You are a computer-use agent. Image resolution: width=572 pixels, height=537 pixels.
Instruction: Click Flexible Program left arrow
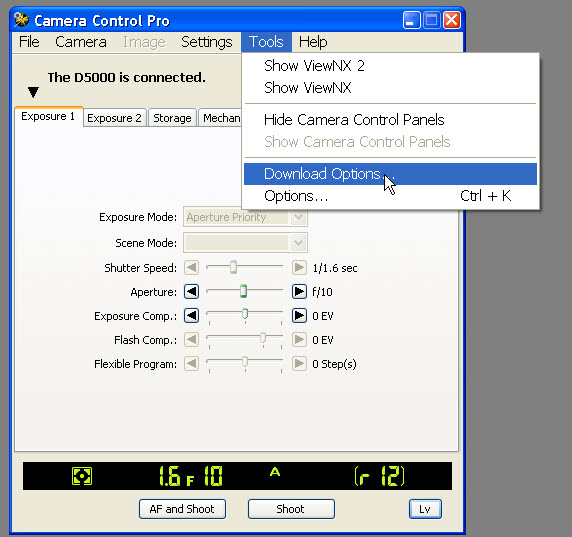191,364
